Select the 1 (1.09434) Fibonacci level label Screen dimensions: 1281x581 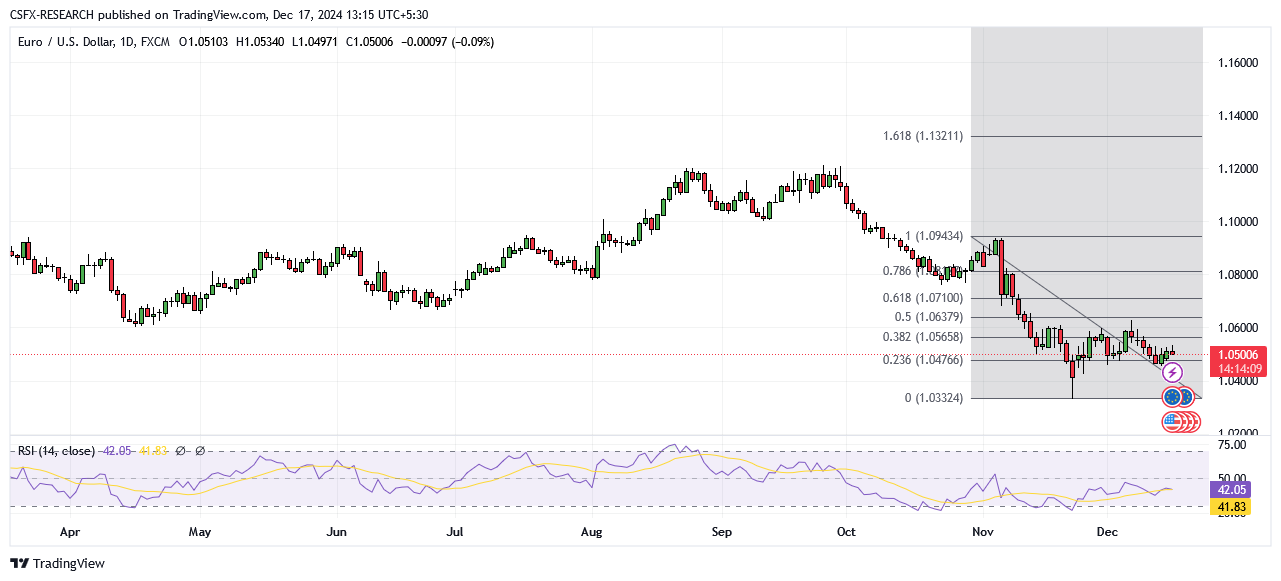coord(933,237)
